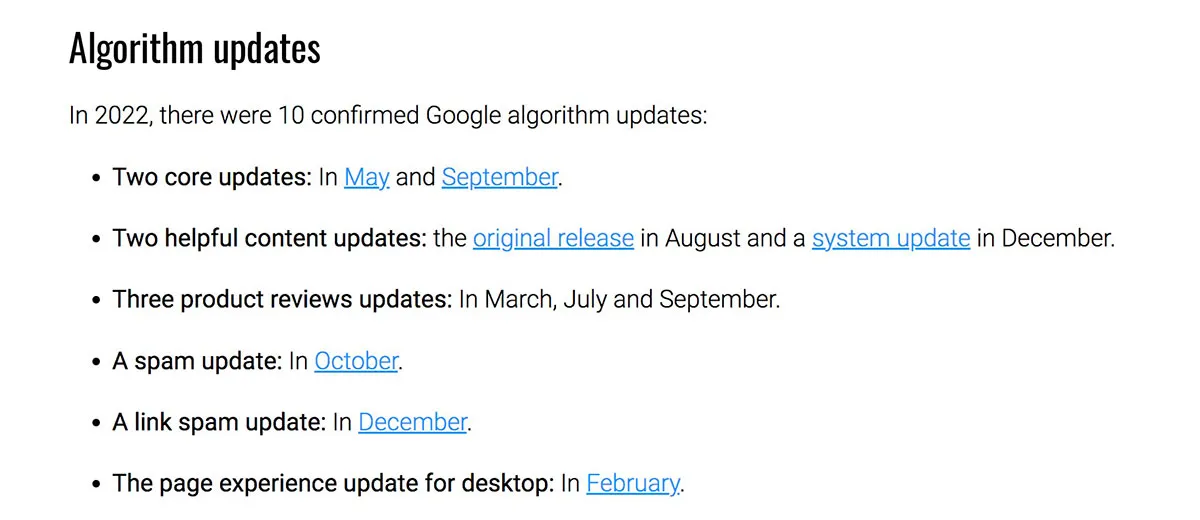Click the December link spam link

point(412,422)
